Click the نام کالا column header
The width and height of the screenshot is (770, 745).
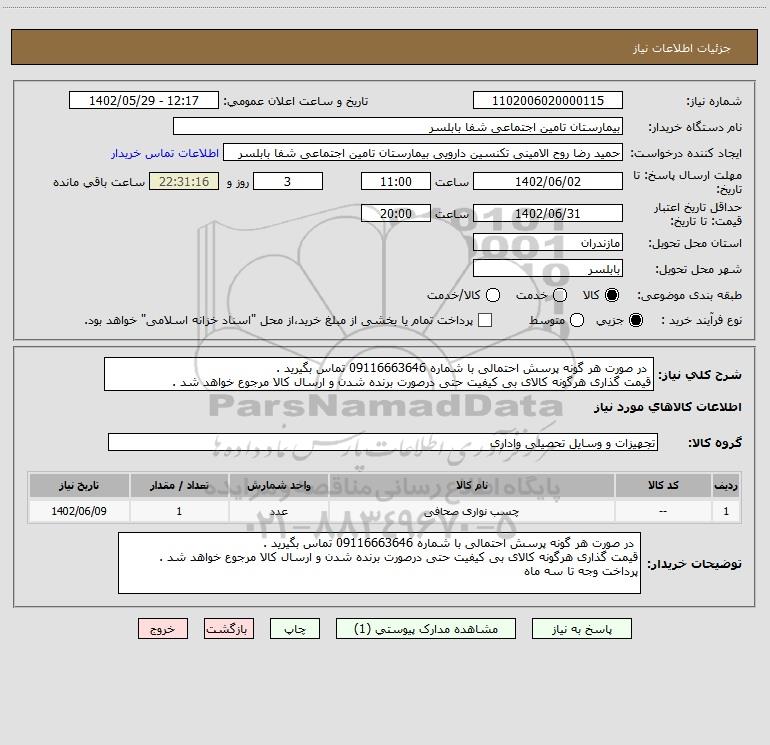coord(471,485)
